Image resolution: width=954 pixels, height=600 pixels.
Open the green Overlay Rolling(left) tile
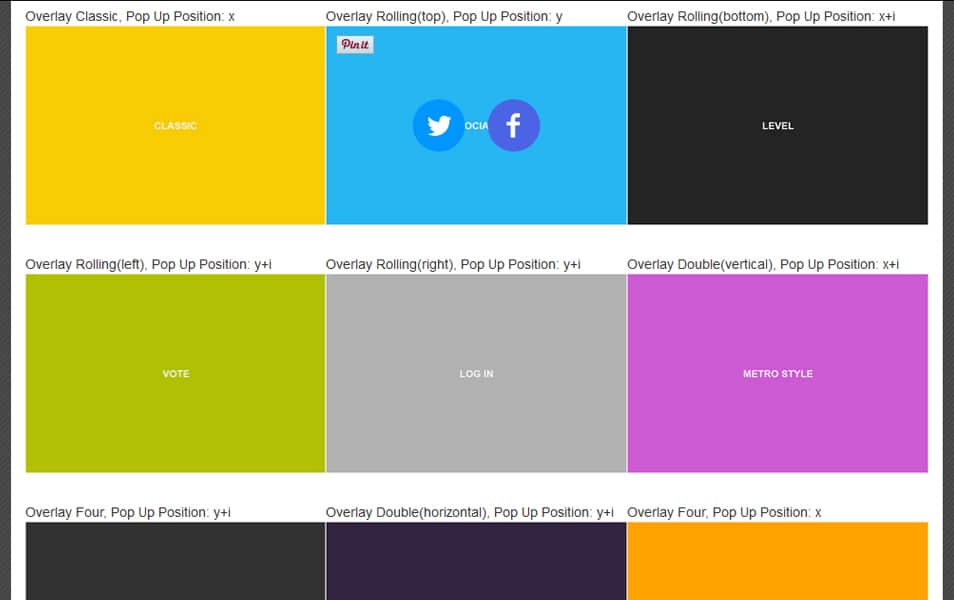click(x=175, y=420)
